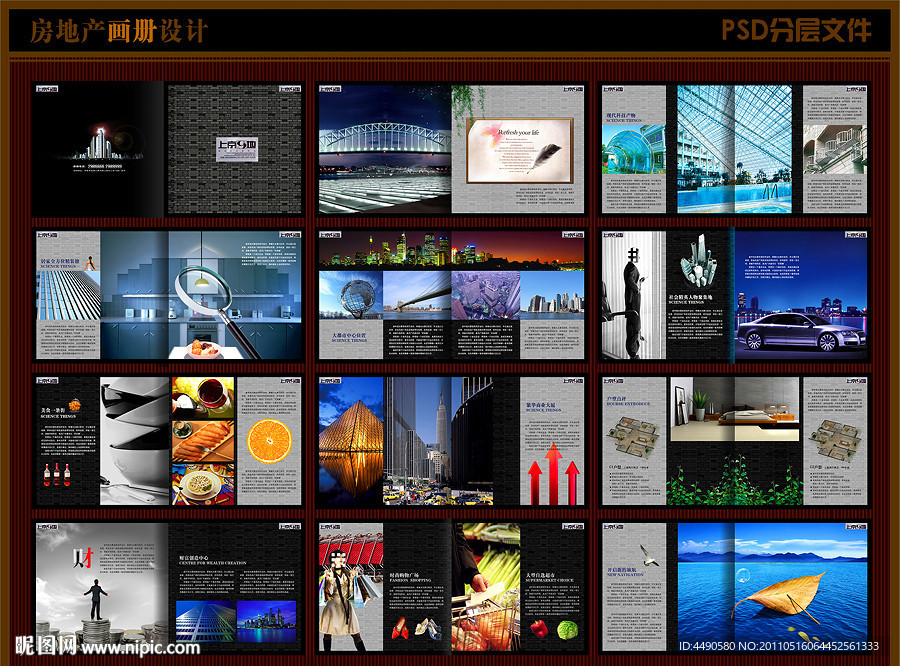Click the night city skyline panorama

click(451, 250)
